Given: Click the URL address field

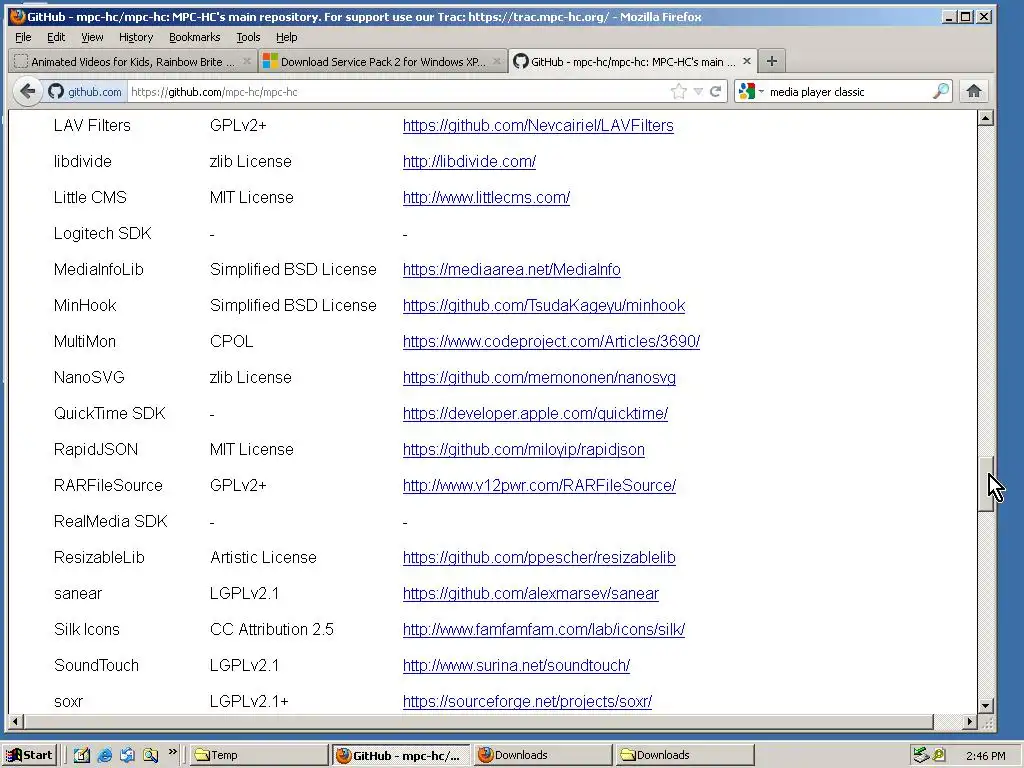Looking at the screenshot, I should [x=398, y=91].
